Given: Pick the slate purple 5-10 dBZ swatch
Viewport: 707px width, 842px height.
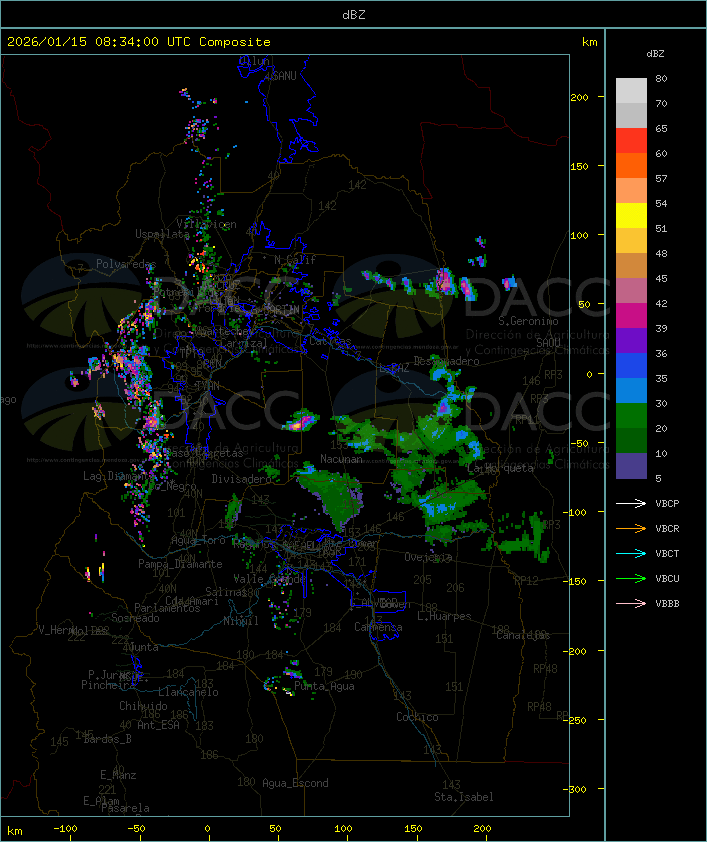Looking at the screenshot, I should pos(631,466).
